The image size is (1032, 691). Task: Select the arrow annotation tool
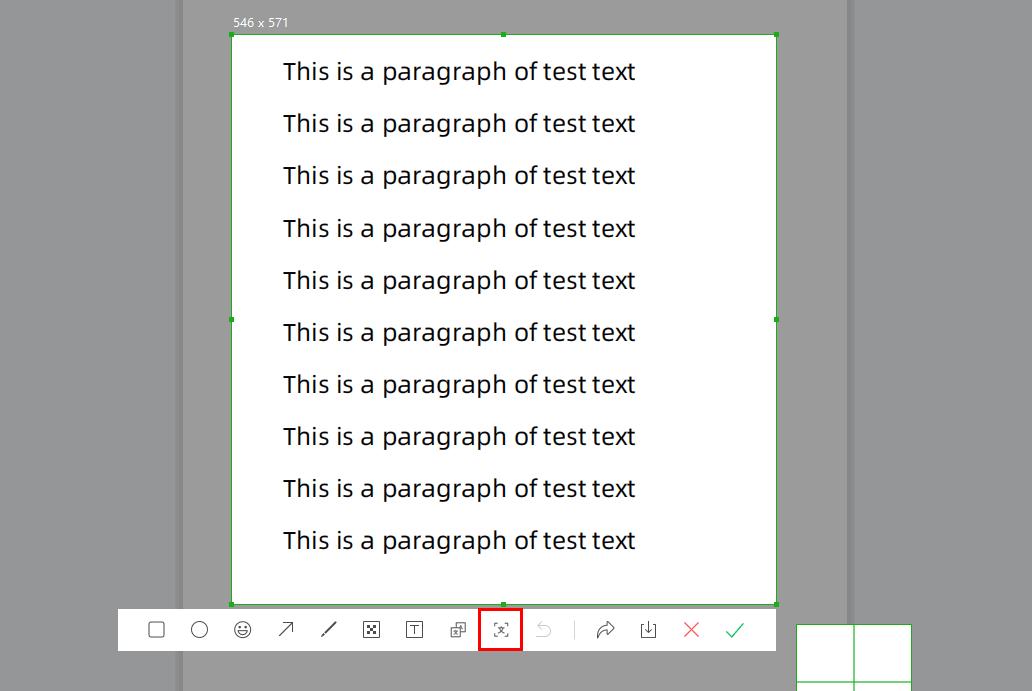pos(286,630)
